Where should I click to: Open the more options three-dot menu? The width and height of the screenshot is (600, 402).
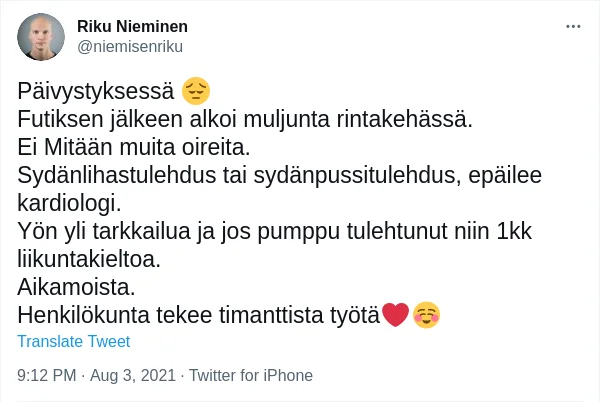tap(573, 27)
